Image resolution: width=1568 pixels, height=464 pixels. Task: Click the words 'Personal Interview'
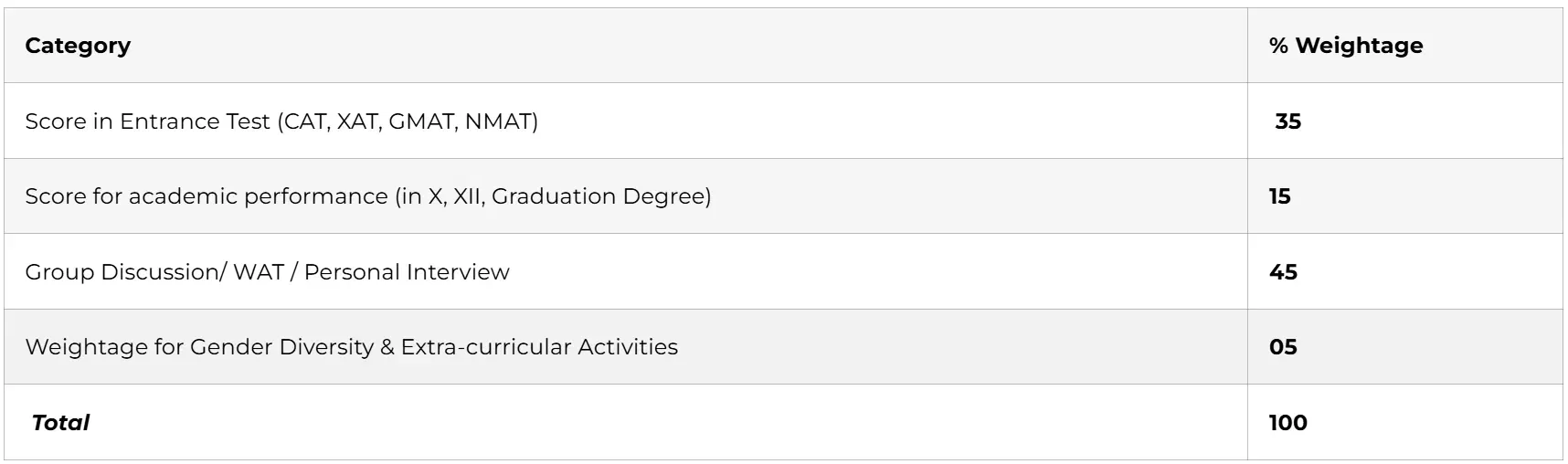(407, 272)
